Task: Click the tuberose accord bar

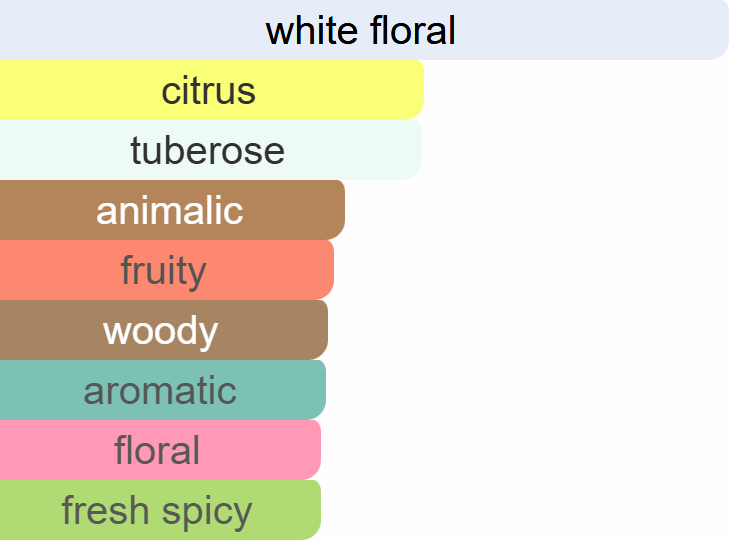Action: pyautogui.click(x=210, y=150)
